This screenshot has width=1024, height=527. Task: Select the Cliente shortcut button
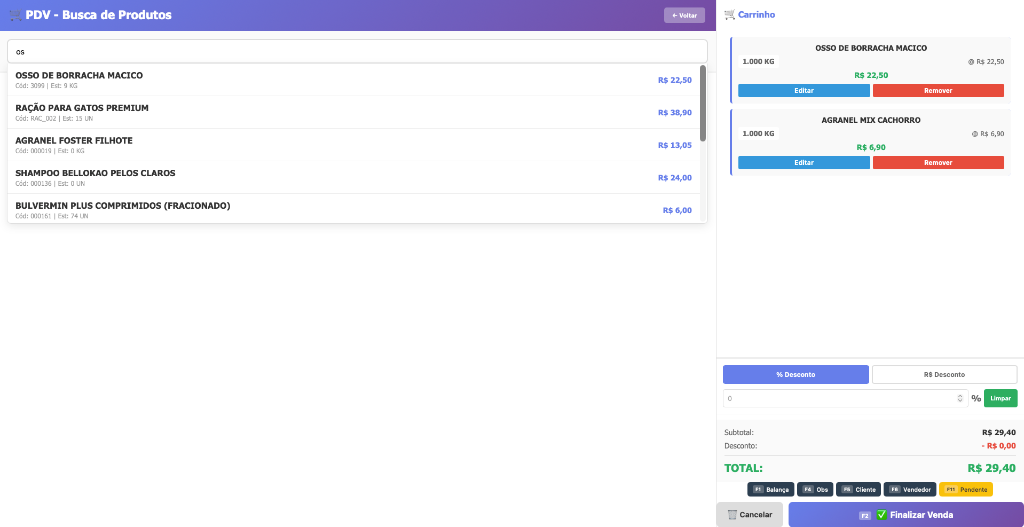coord(858,489)
